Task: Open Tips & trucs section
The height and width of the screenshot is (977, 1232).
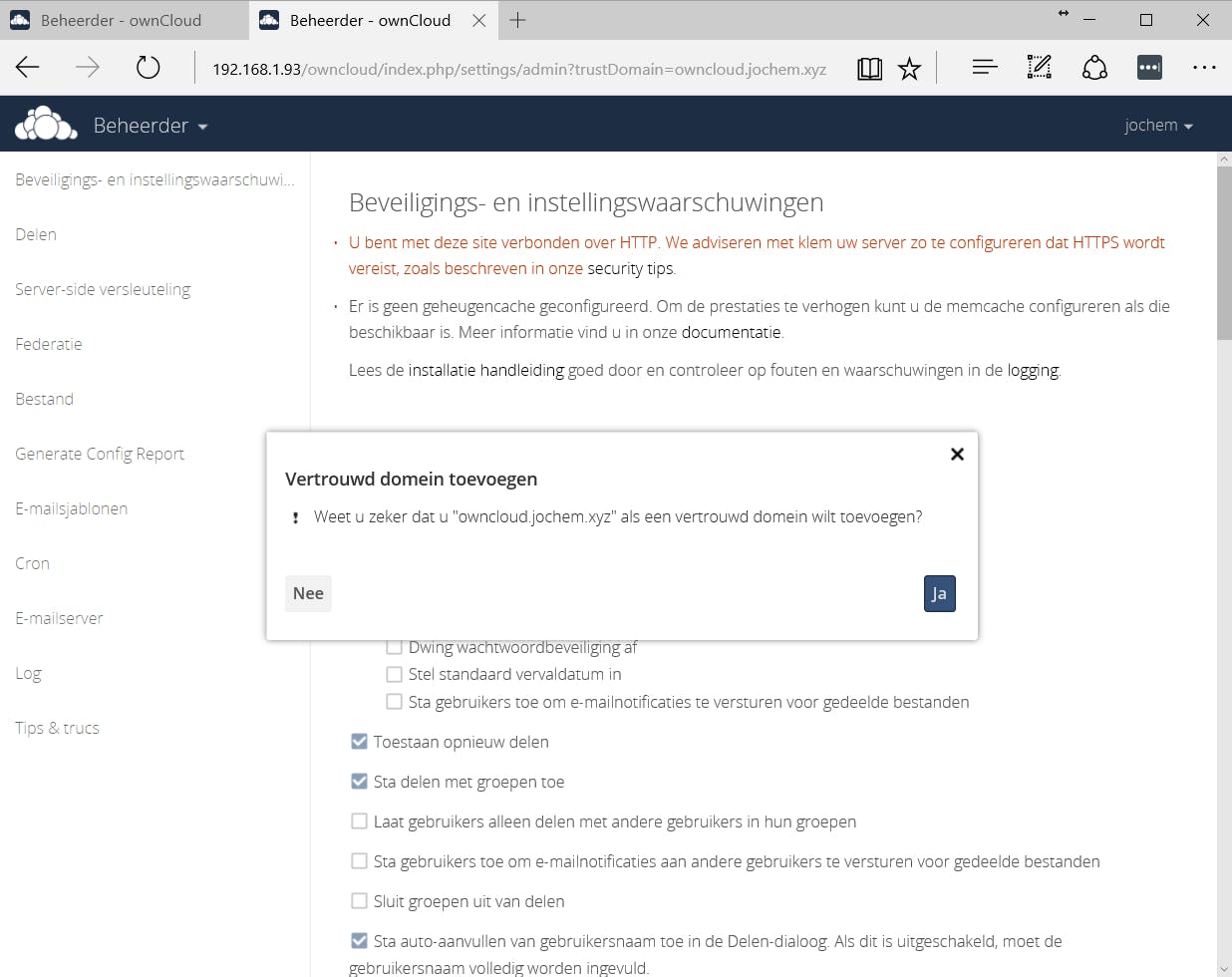Action: [57, 728]
